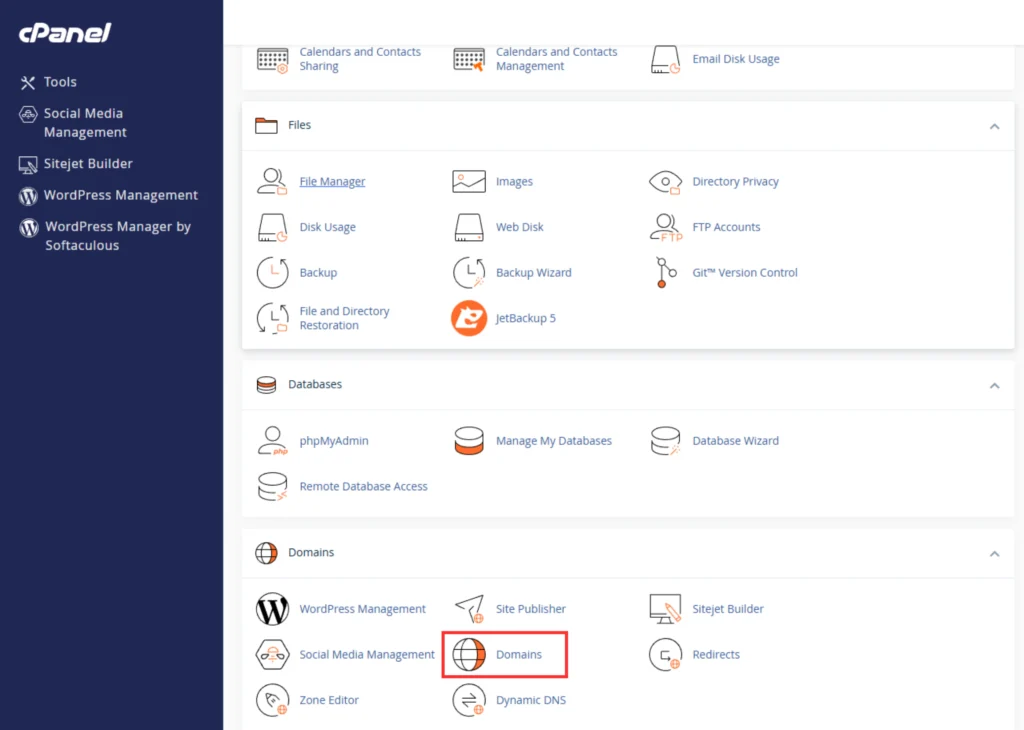Click the File Manager icon
The image size is (1024, 730).
[x=272, y=182]
